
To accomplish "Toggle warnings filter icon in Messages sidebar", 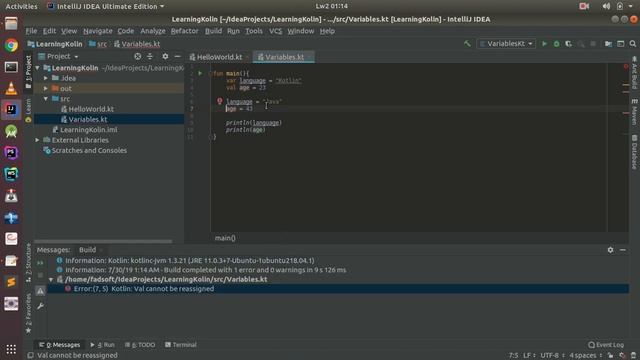I will tap(40, 291).
